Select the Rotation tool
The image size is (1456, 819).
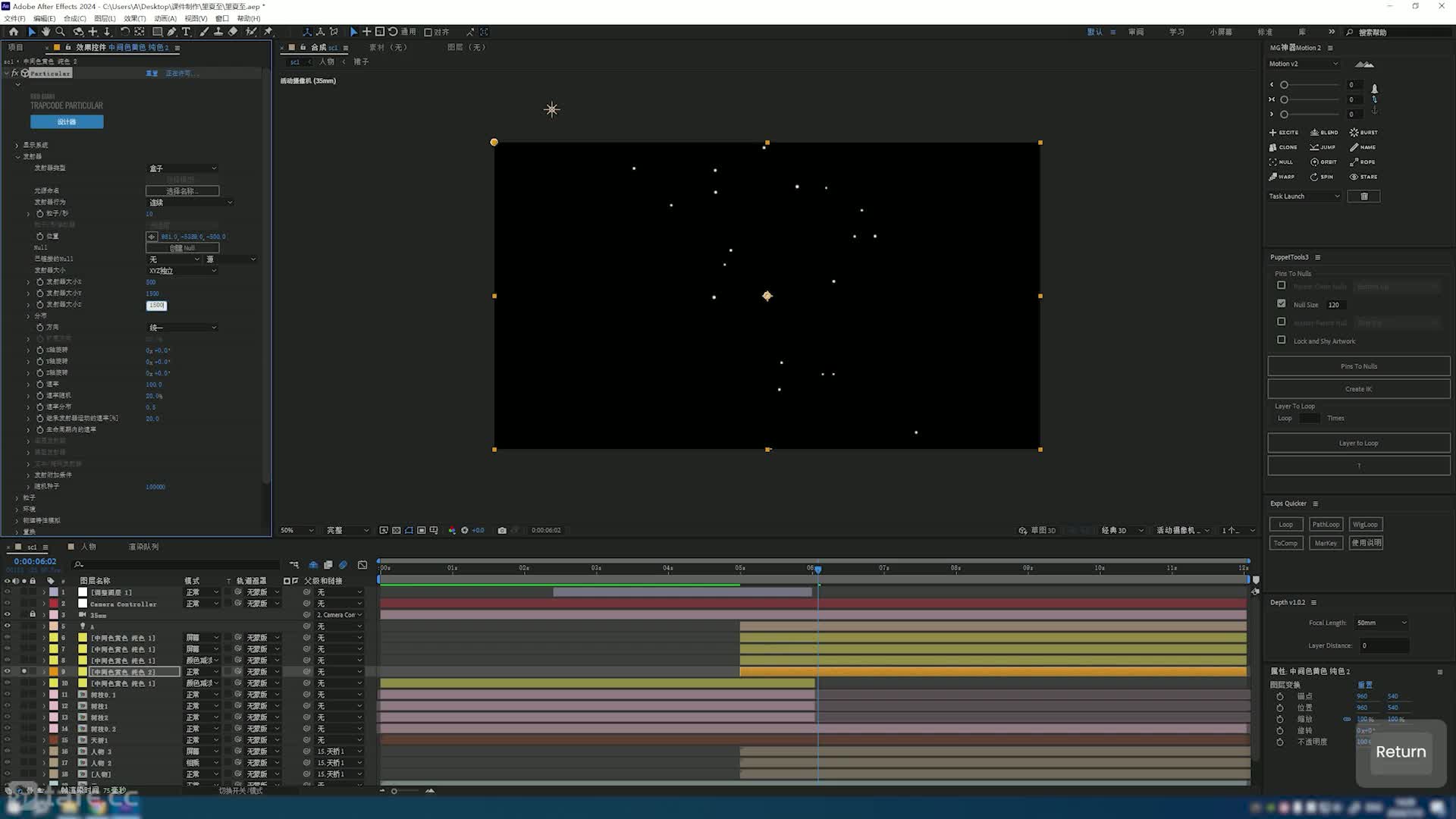click(x=124, y=32)
